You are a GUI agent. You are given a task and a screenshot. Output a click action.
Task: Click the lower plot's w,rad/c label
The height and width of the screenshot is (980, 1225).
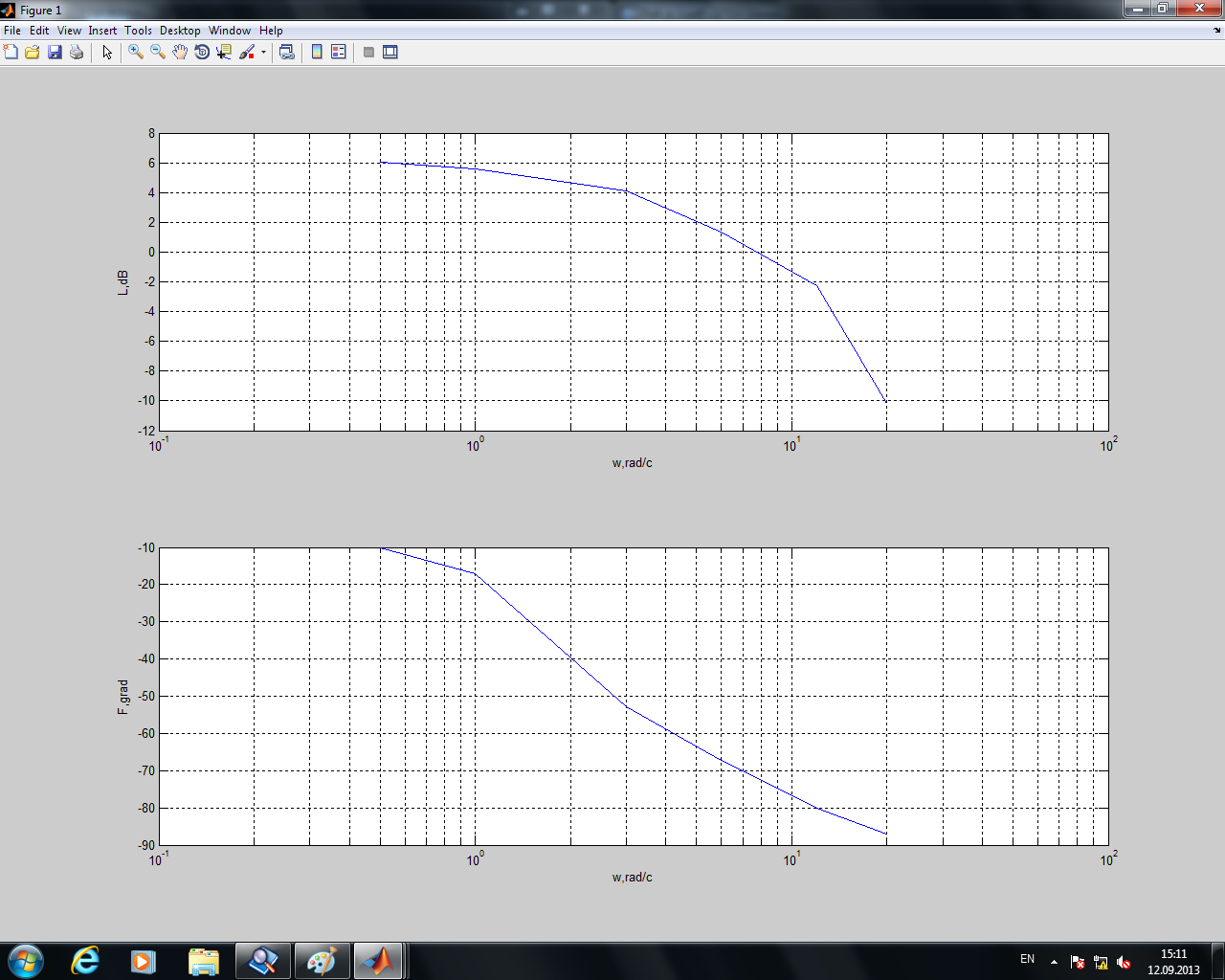click(x=633, y=877)
